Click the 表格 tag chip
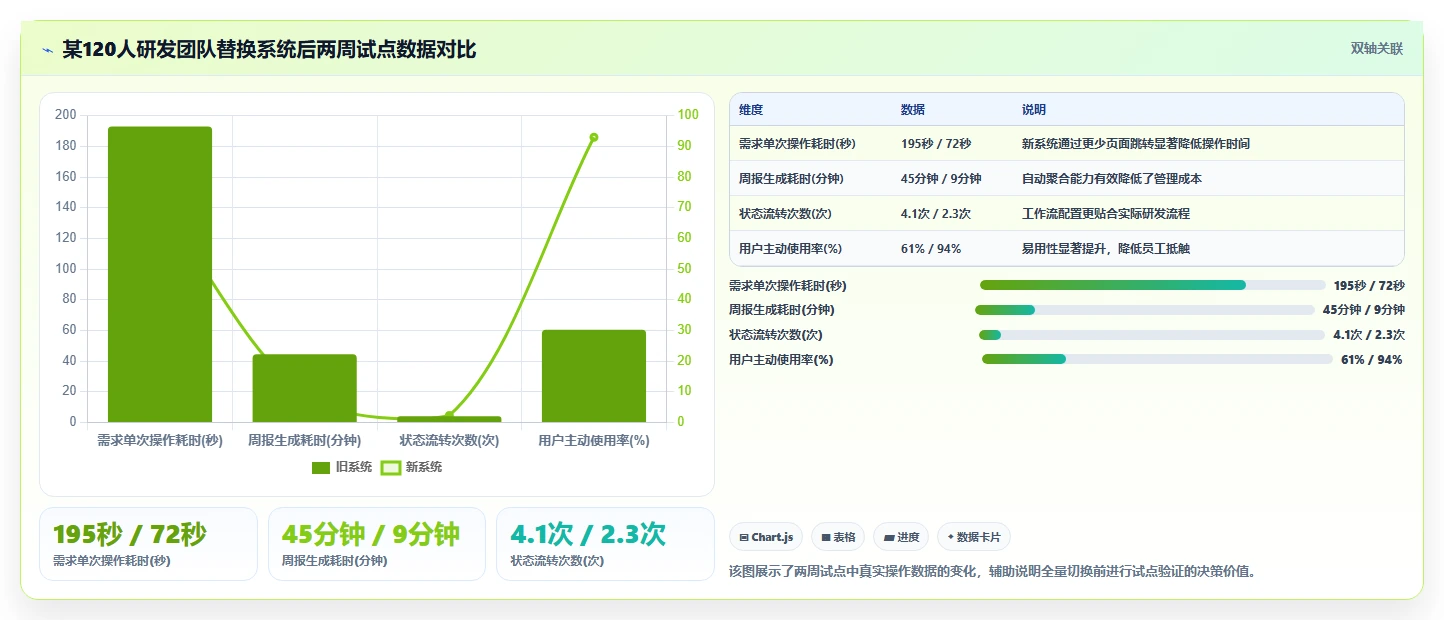This screenshot has width=1444, height=620. pyautogui.click(x=838, y=537)
